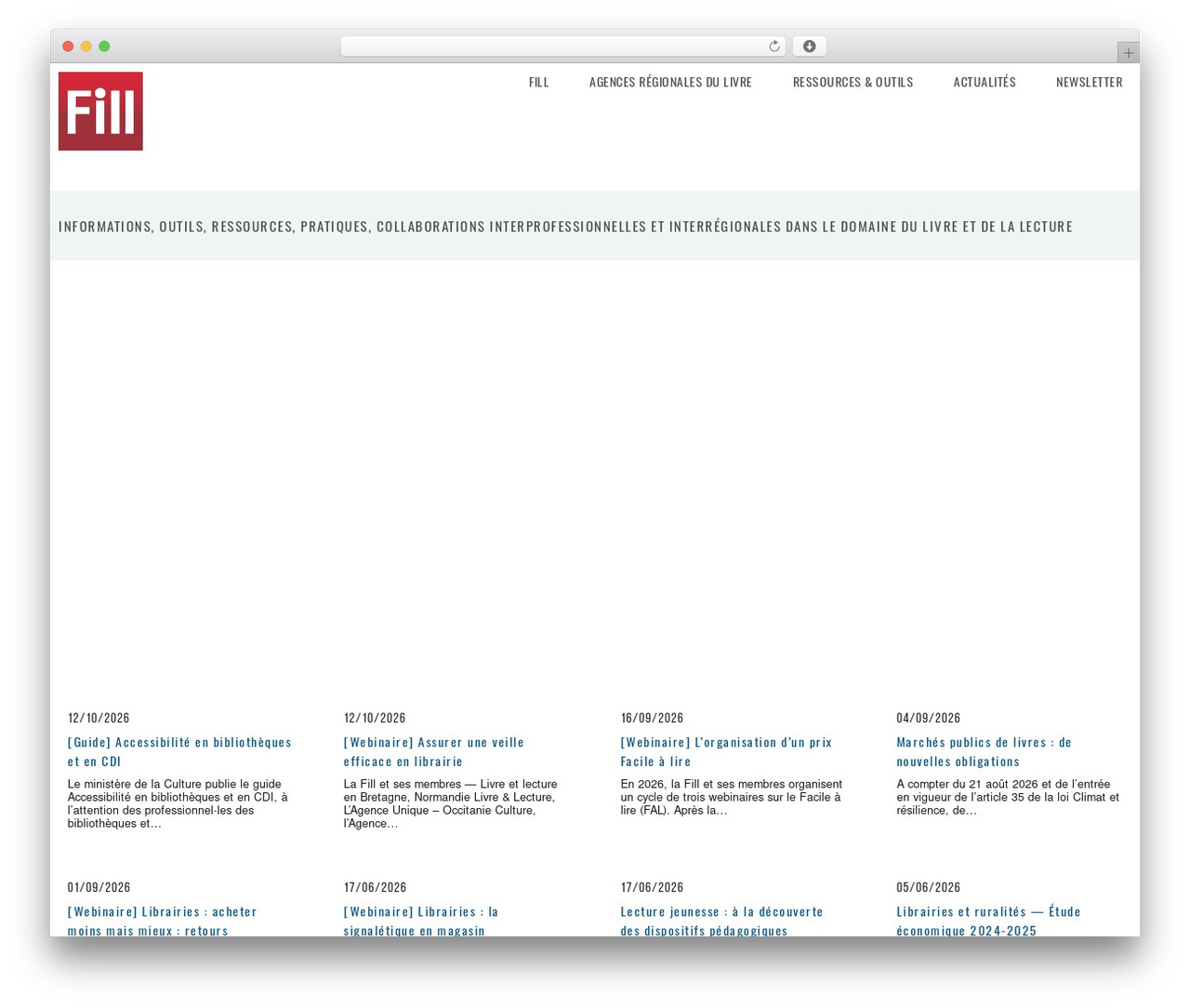The height and width of the screenshot is (1008, 1190).
Task: Click the 01/09/2026 date text
Action: [x=99, y=887]
